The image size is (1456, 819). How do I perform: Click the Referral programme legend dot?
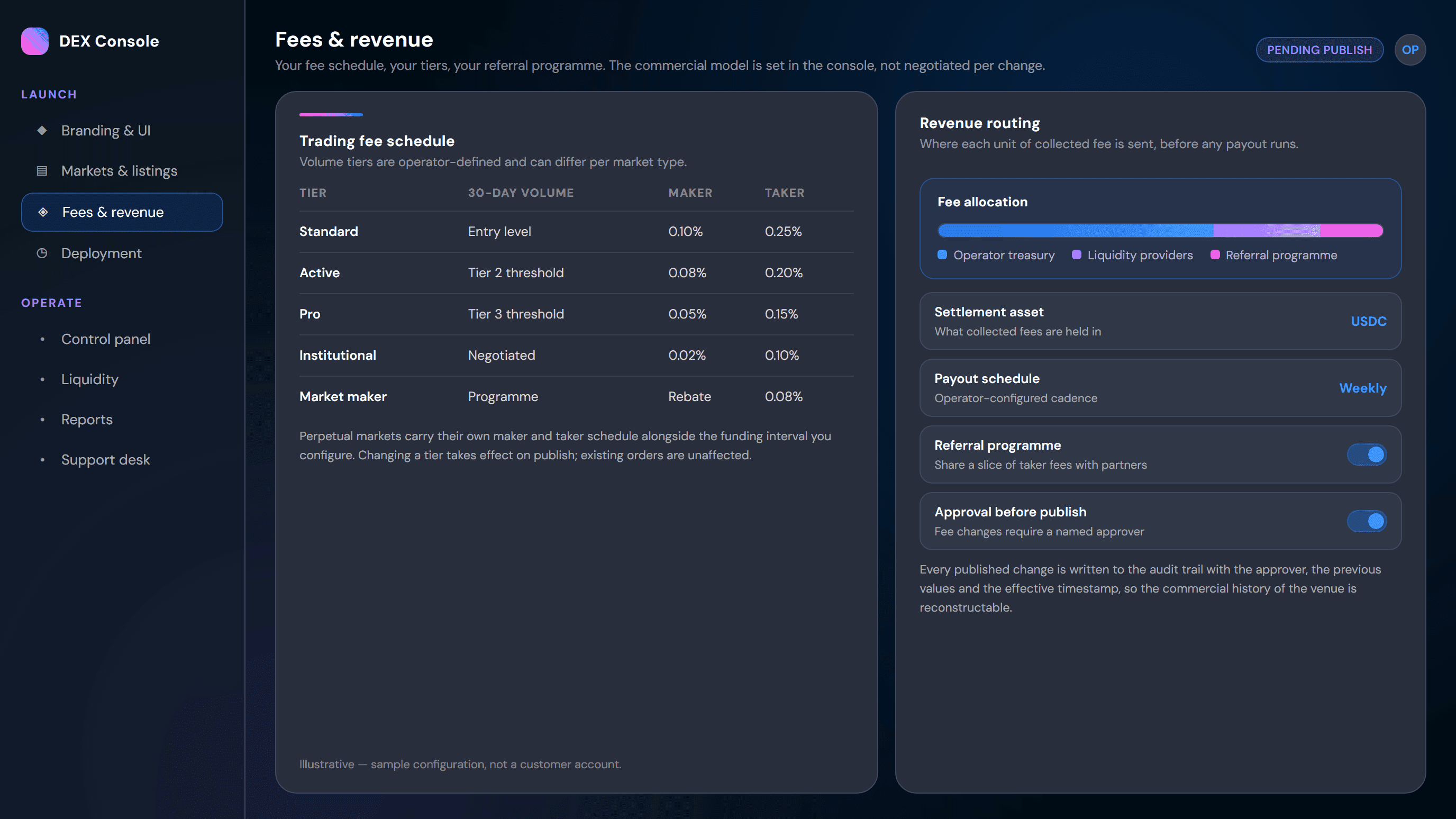[x=1215, y=255]
